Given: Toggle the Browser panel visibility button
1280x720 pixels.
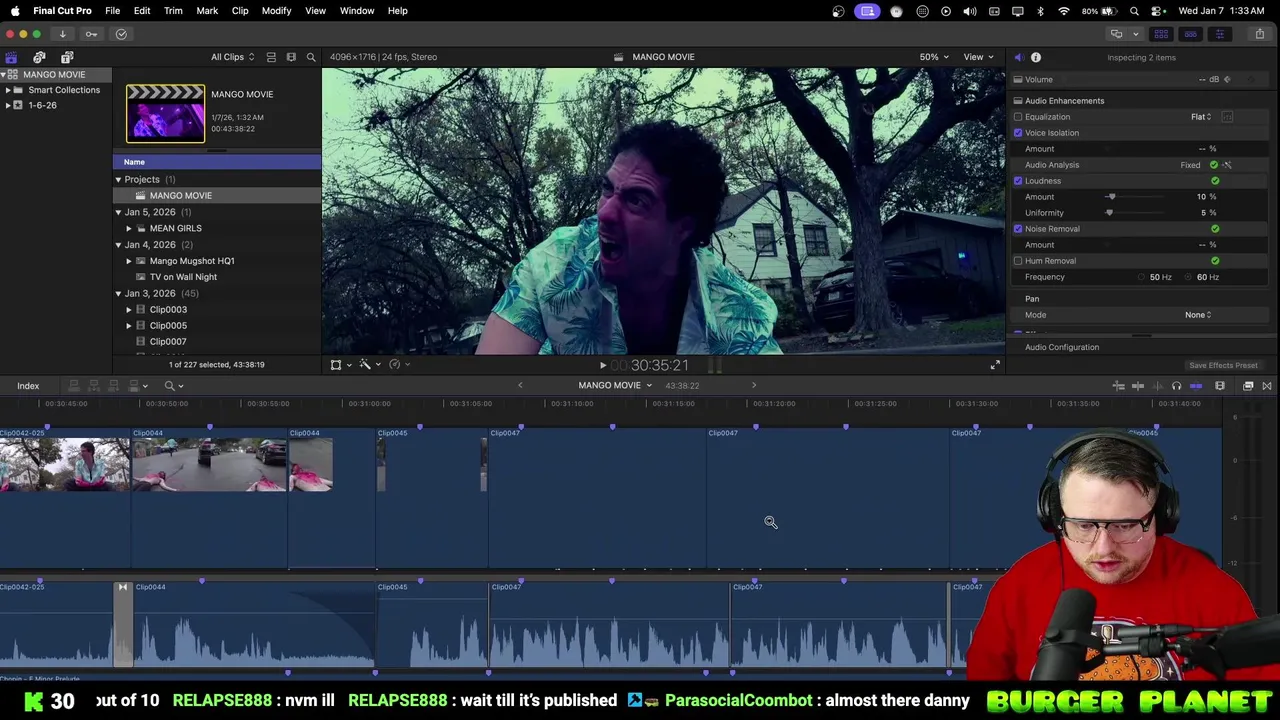Looking at the screenshot, I should click(x=1161, y=34).
